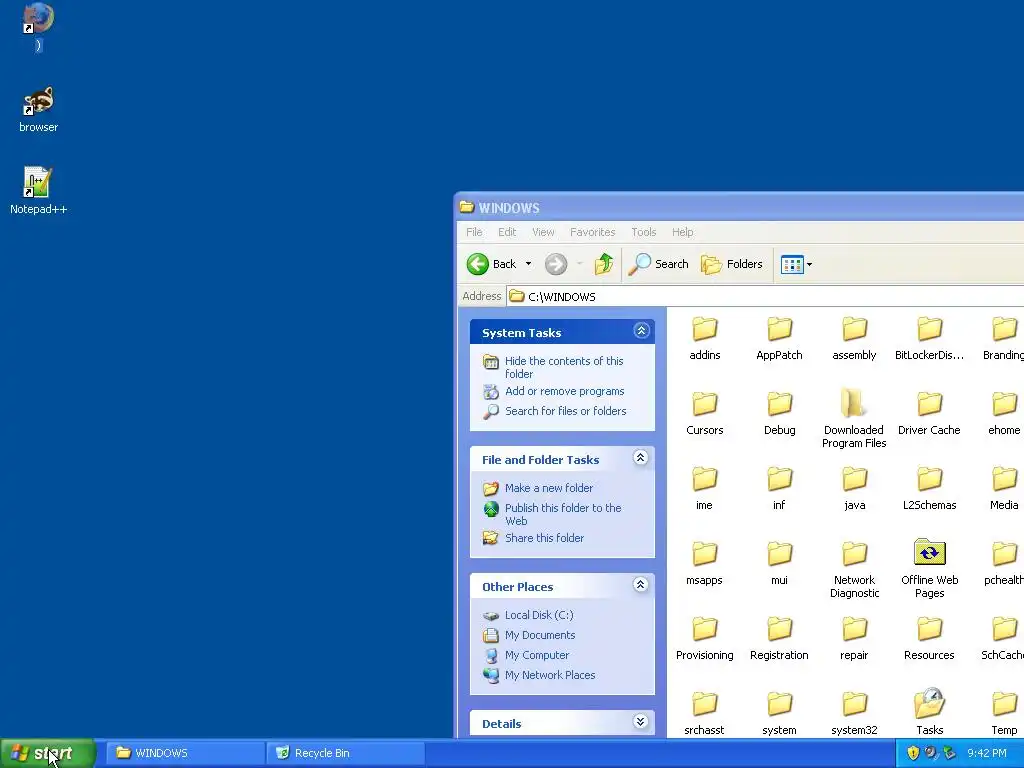Click the clock showing 9:42 PM
The image size is (1024, 768).
pos(987,753)
